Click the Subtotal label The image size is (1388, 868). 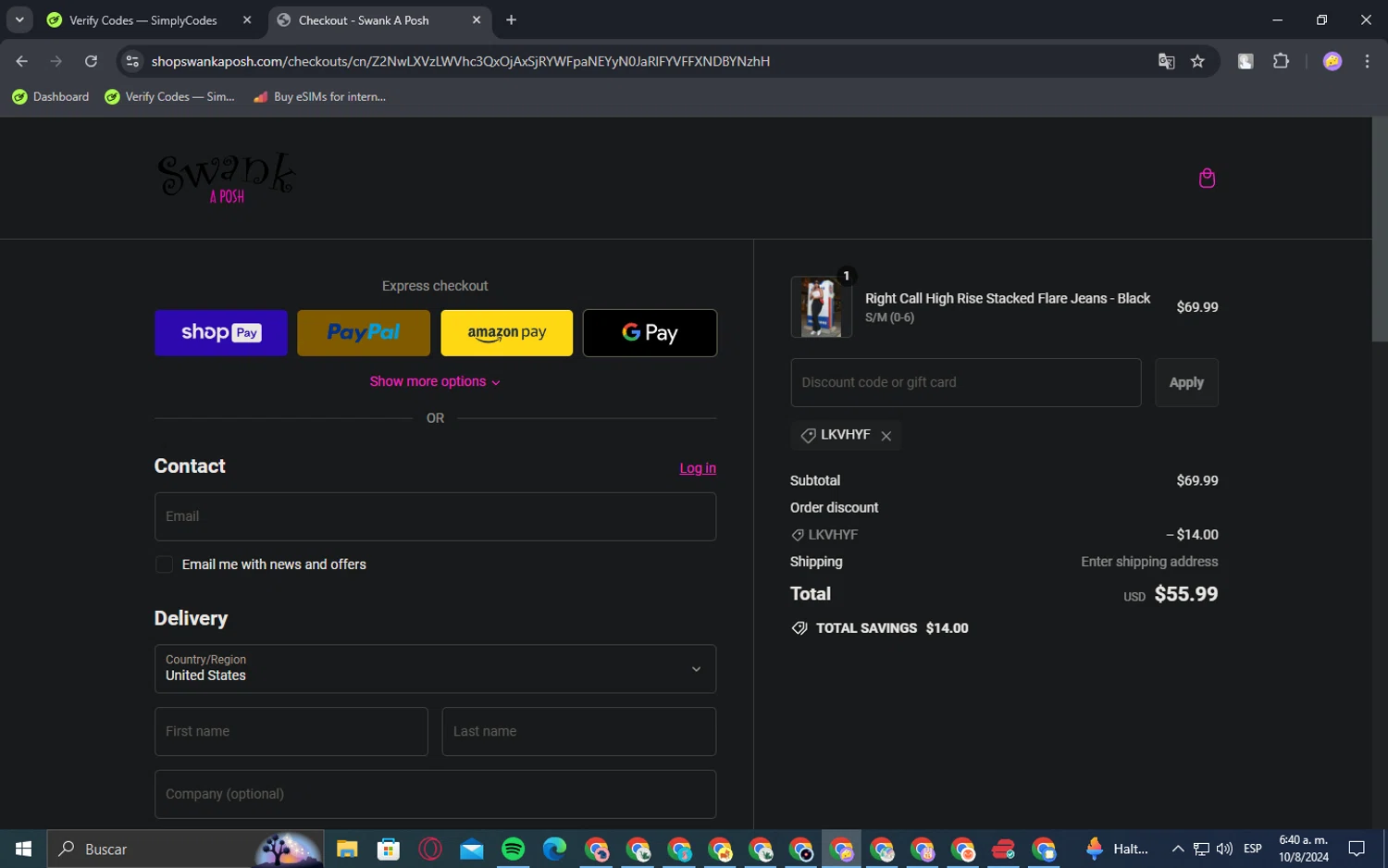pyautogui.click(x=815, y=480)
